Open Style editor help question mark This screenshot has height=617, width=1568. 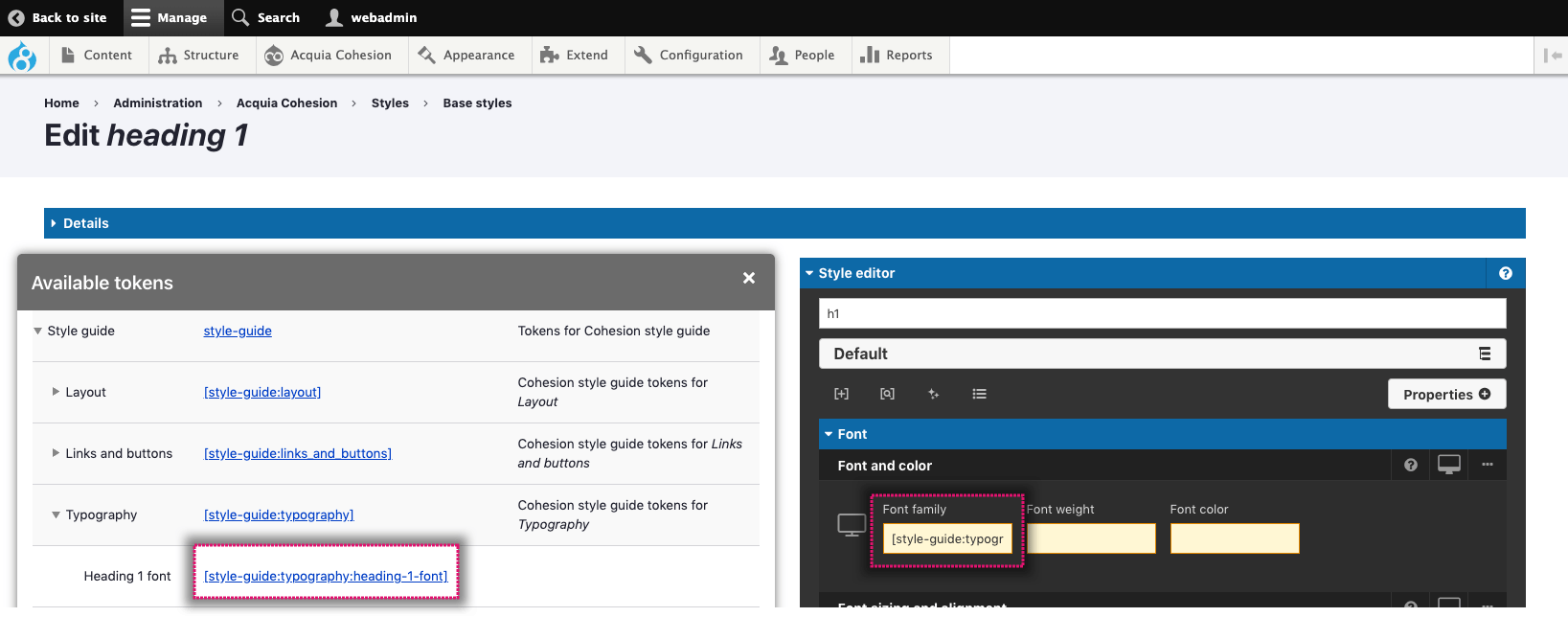pos(1506,273)
